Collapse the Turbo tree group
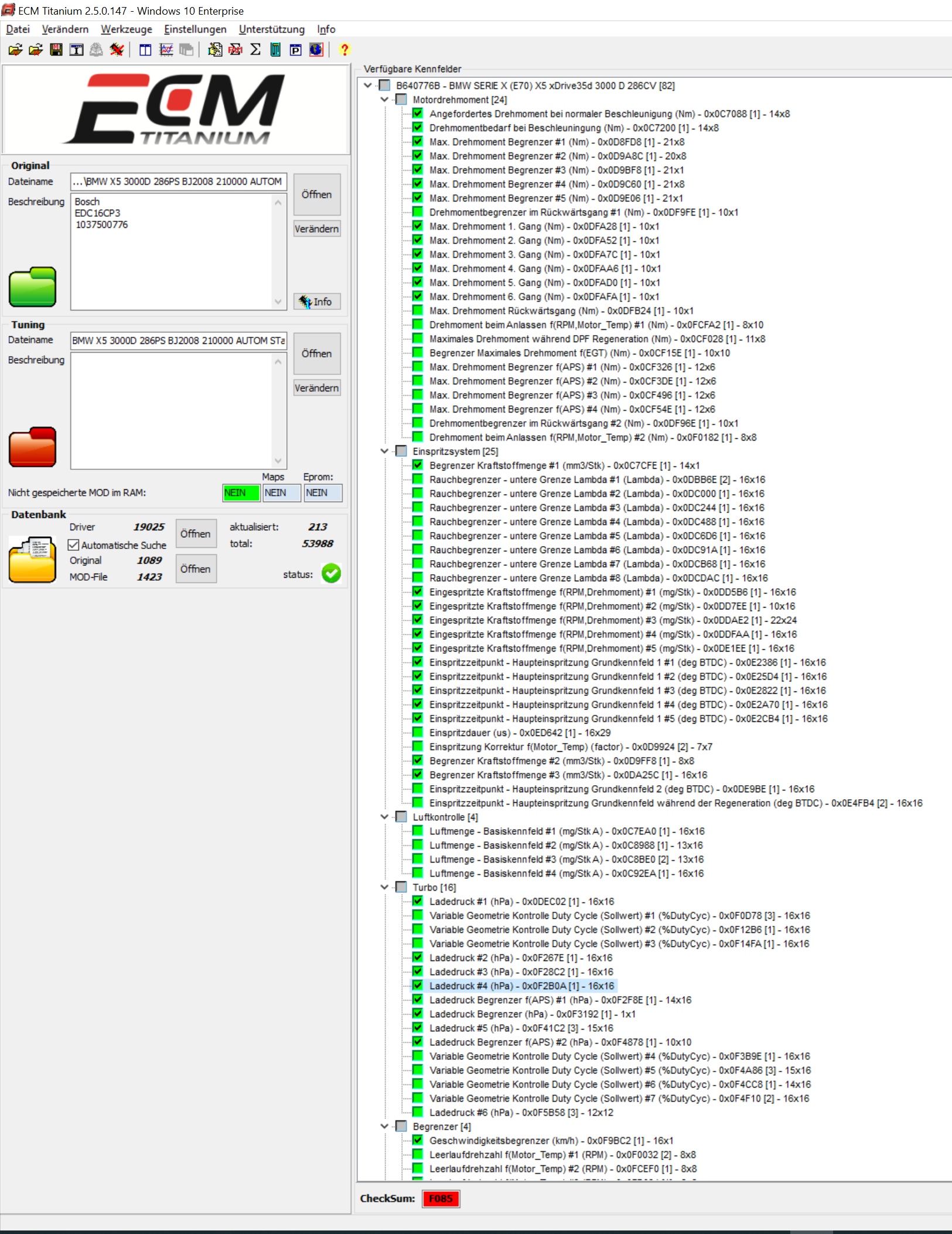This screenshot has height=1234, width=952. coord(384,887)
